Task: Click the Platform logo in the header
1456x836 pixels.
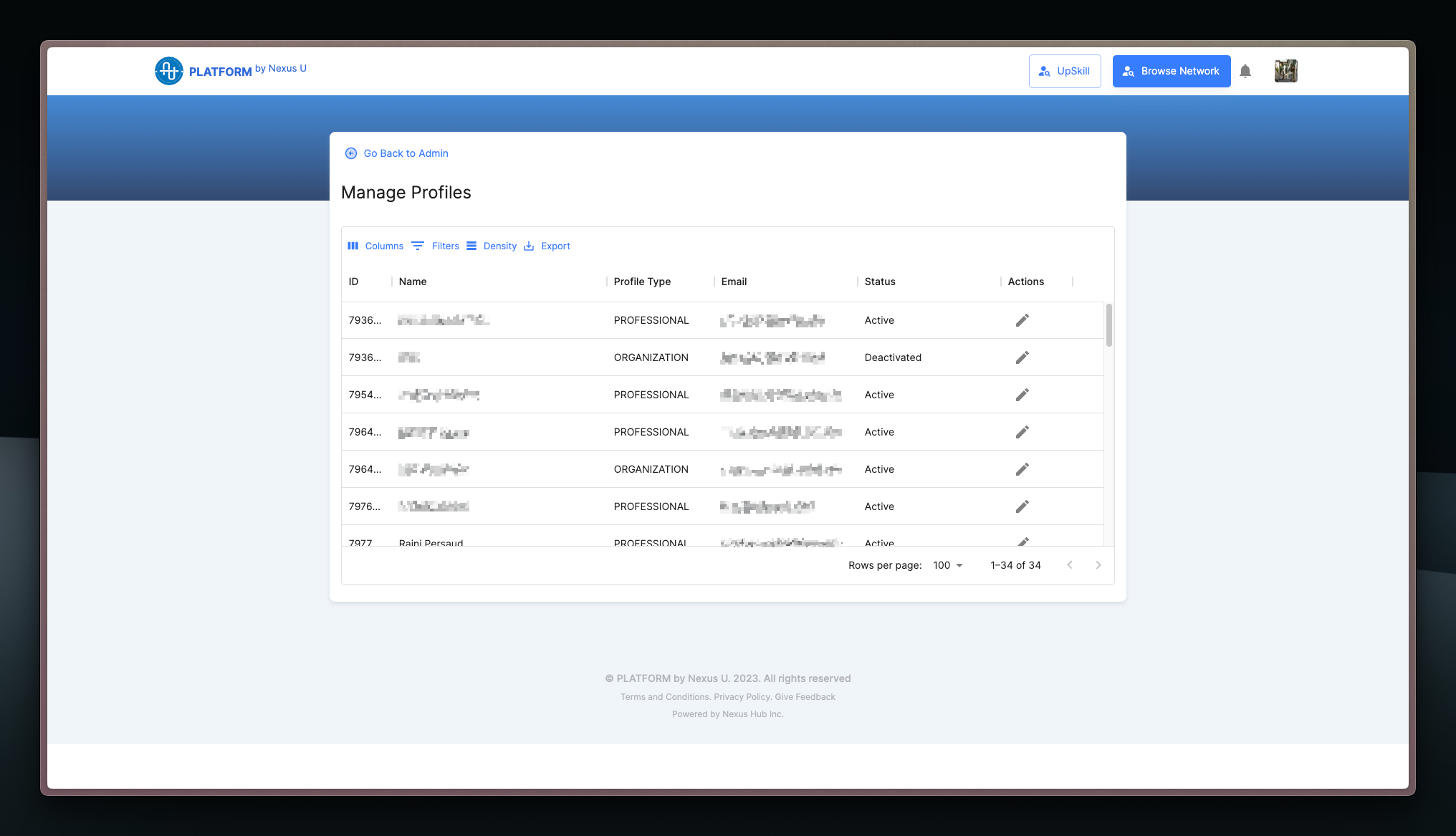Action: coord(169,70)
